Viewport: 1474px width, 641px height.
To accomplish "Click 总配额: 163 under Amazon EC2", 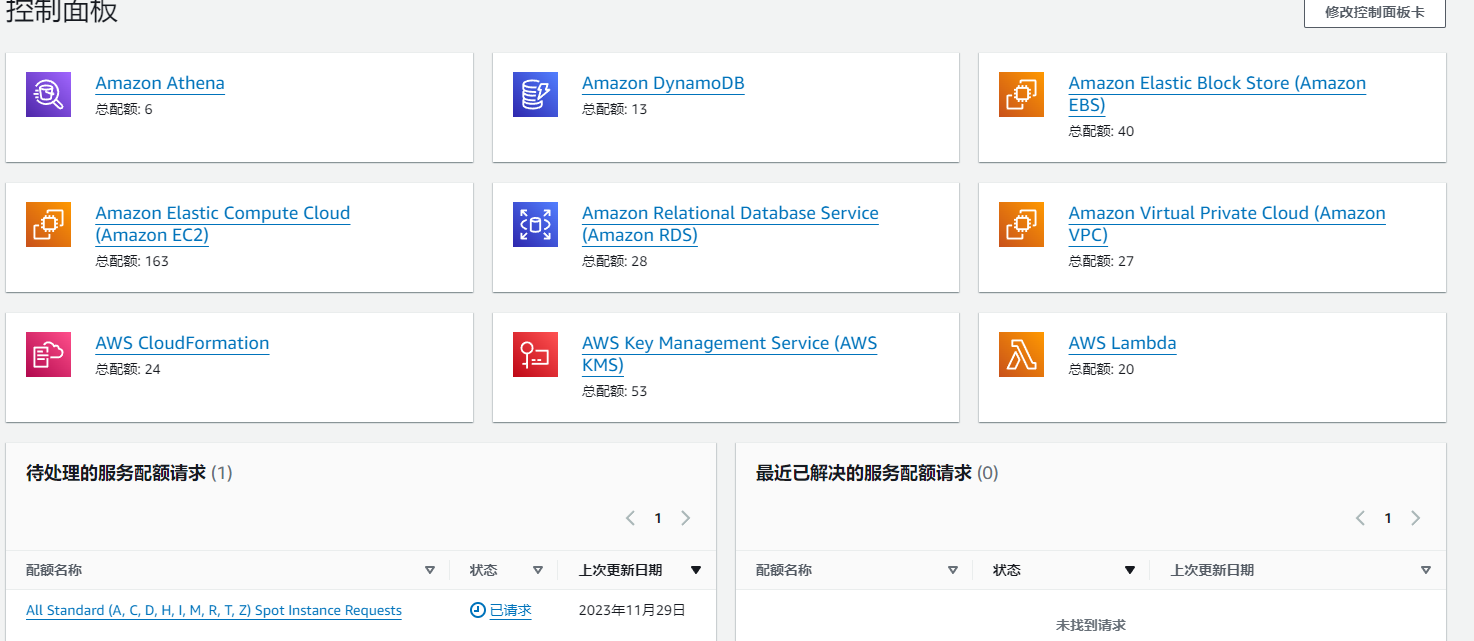I will click(x=132, y=261).
